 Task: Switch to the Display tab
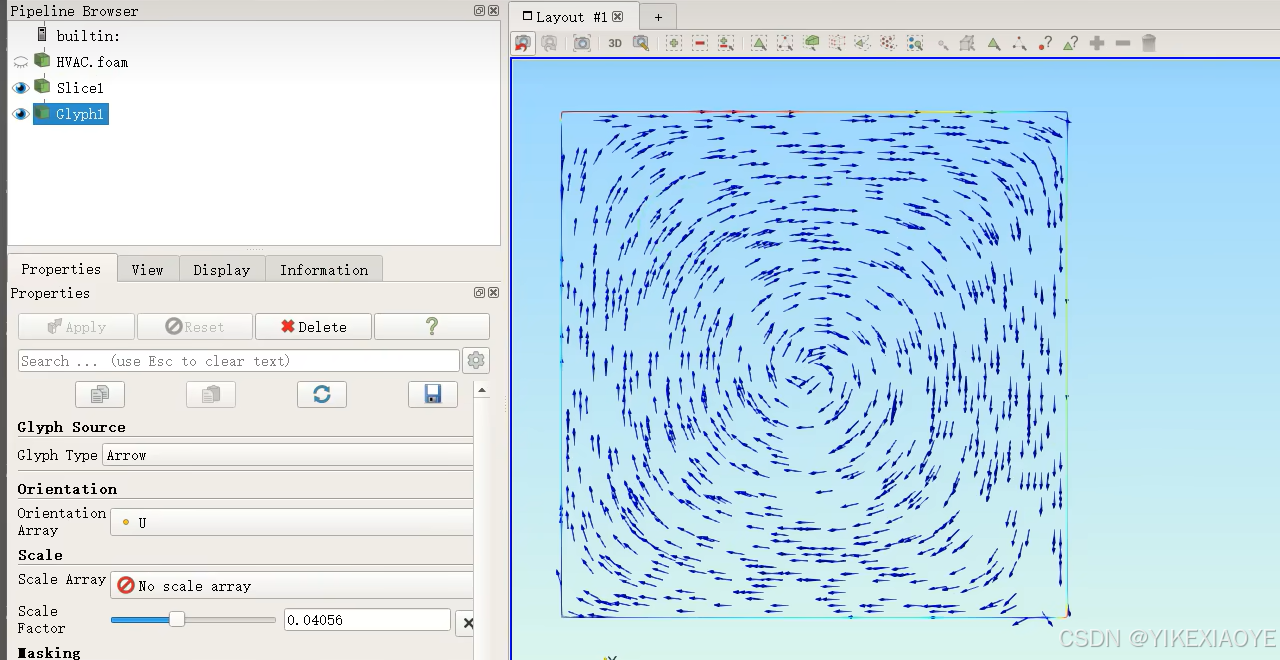[221, 269]
